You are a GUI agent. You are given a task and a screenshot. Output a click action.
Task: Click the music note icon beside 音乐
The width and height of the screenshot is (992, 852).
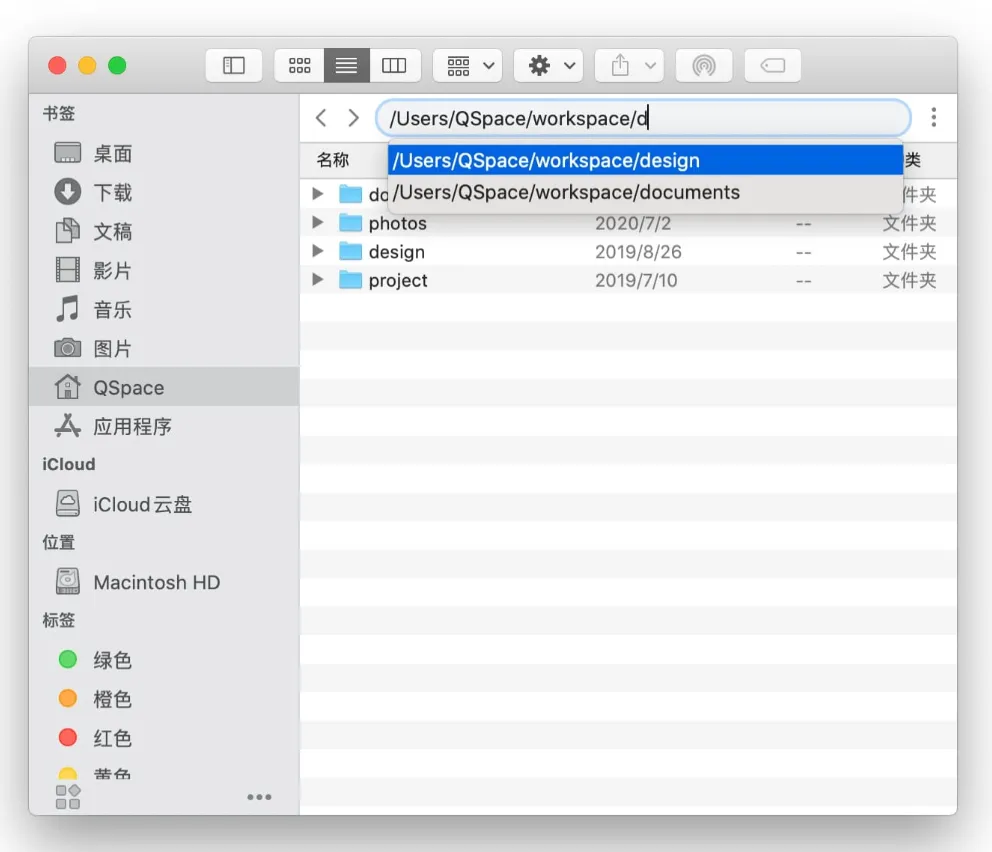pyautogui.click(x=68, y=309)
